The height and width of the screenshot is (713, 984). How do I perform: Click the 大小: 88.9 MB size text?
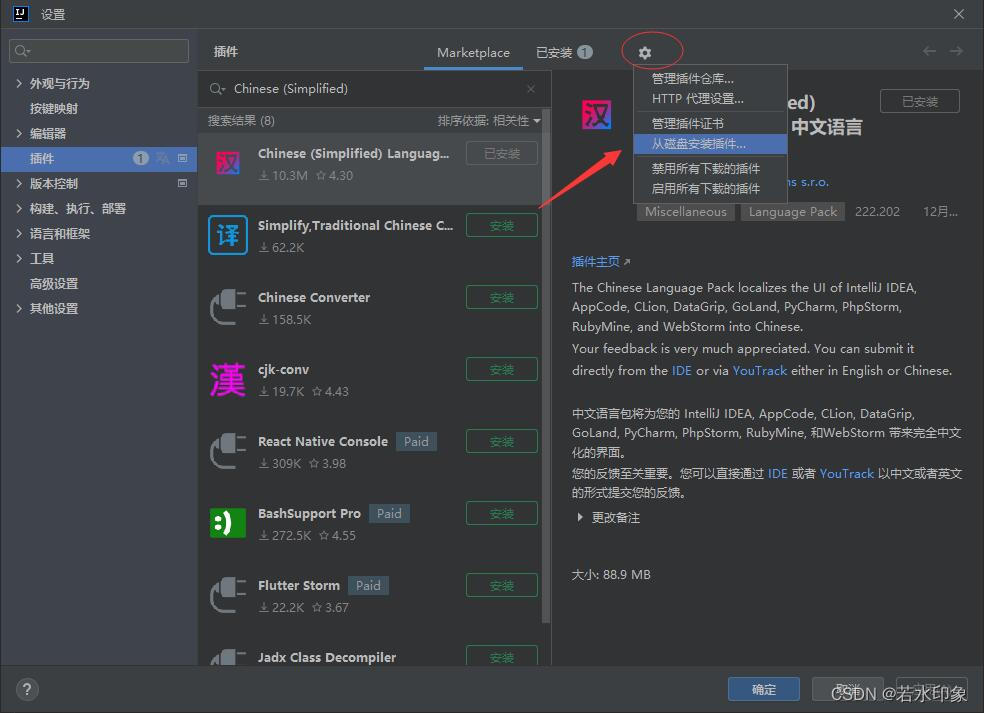(x=611, y=574)
